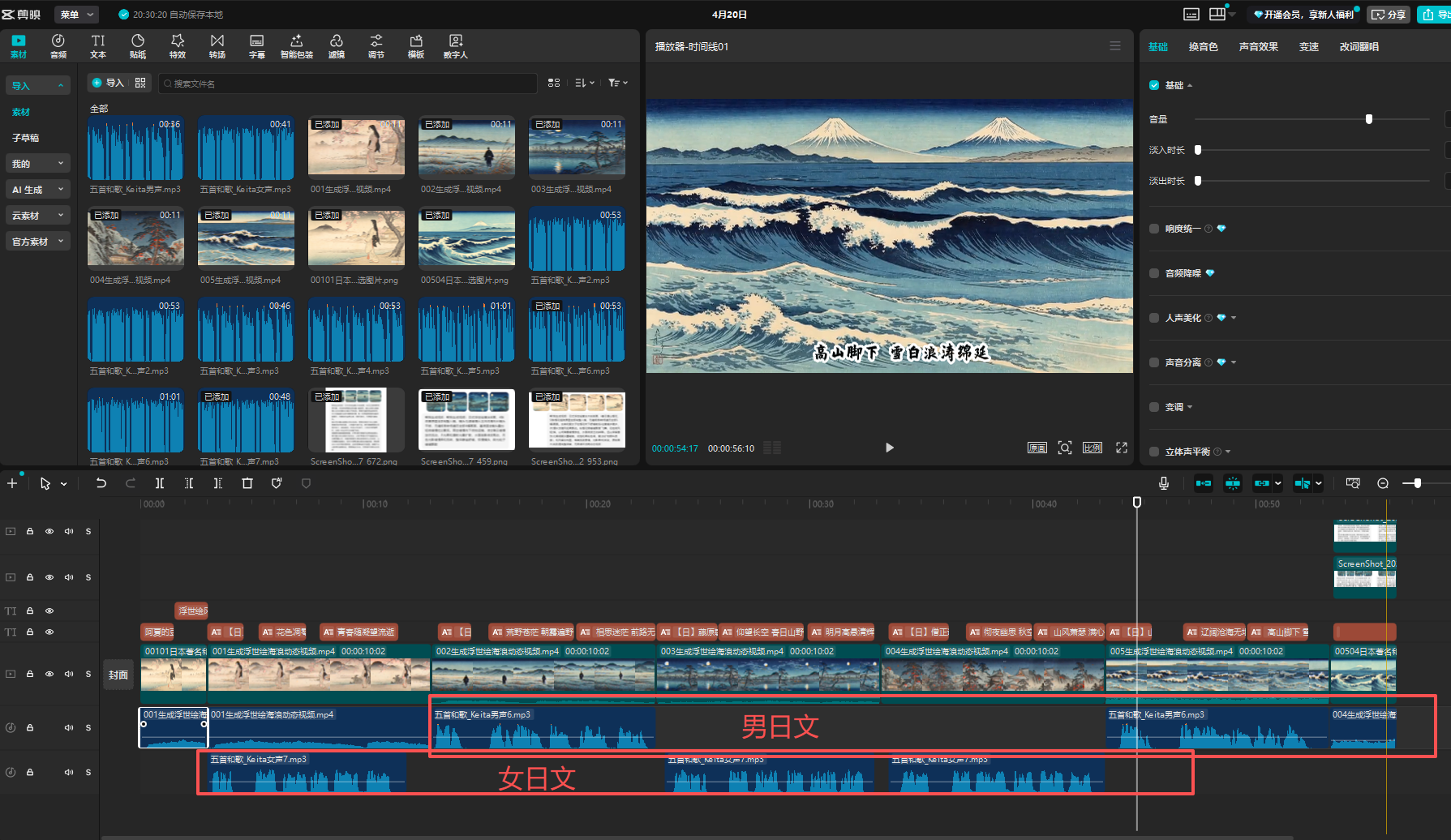
Task: Enable the 变调 checkbox
Action: click(1154, 407)
